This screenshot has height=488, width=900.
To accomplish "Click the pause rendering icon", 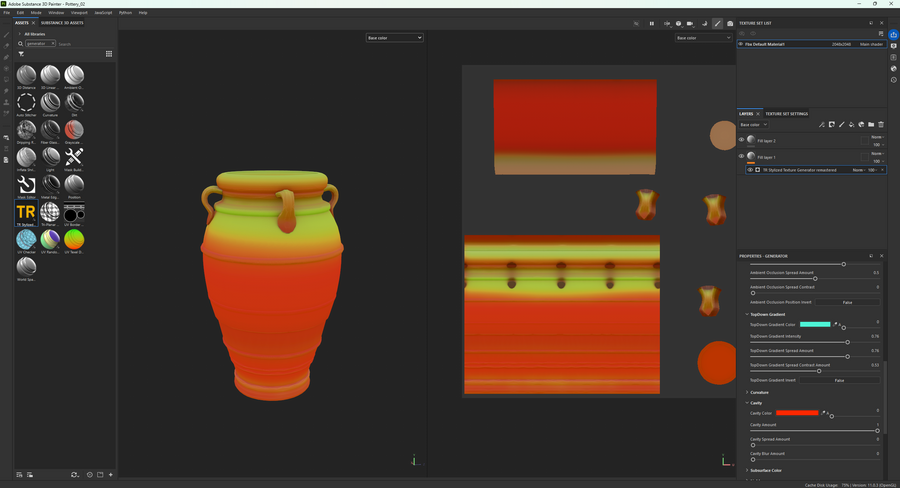I will [651, 23].
